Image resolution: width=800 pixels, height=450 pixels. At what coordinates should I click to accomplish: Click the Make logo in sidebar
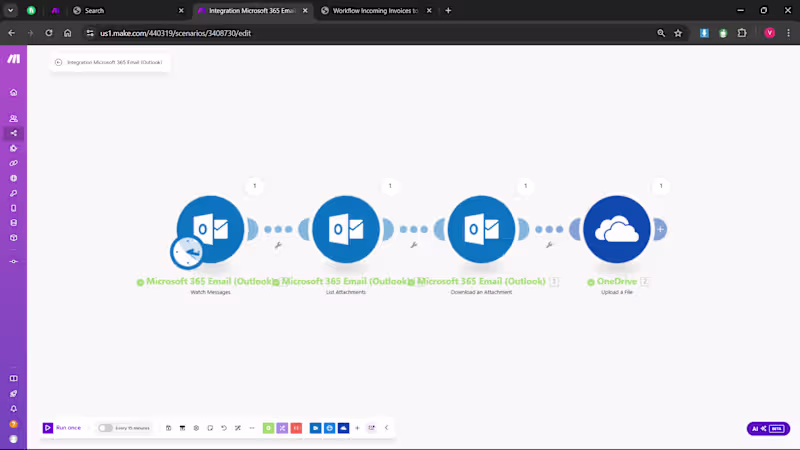(14, 59)
